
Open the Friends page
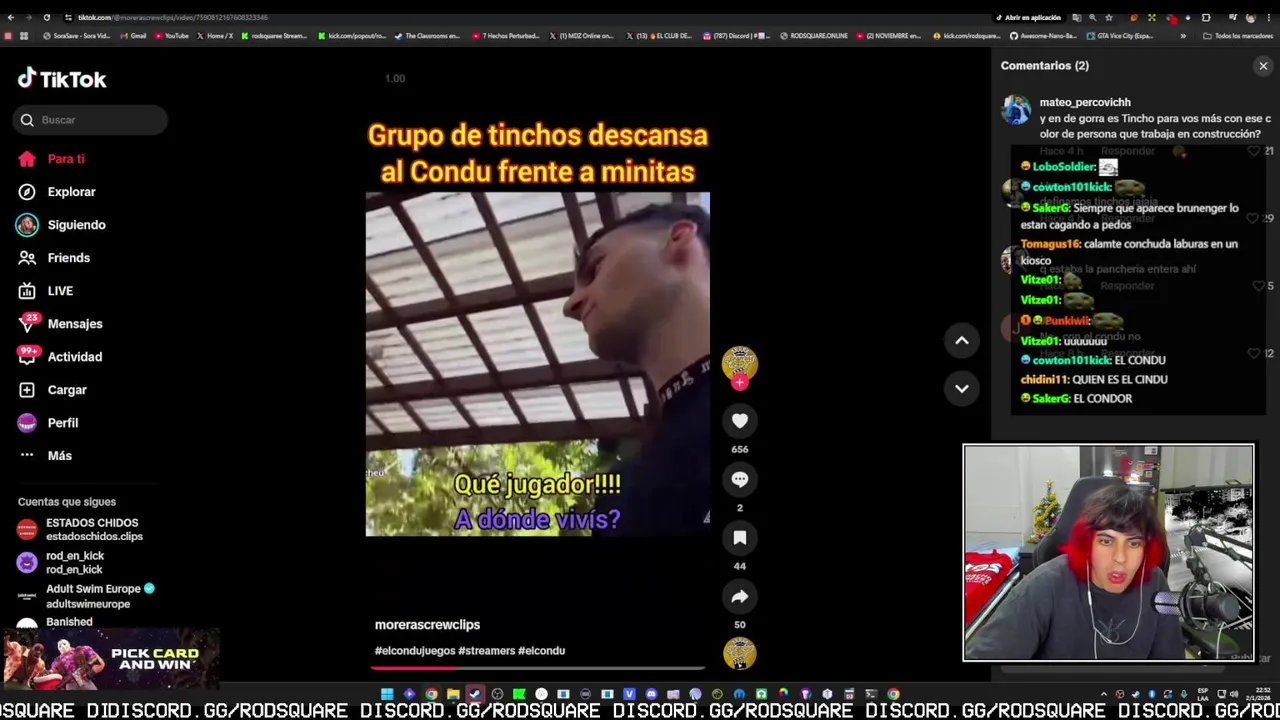68,258
